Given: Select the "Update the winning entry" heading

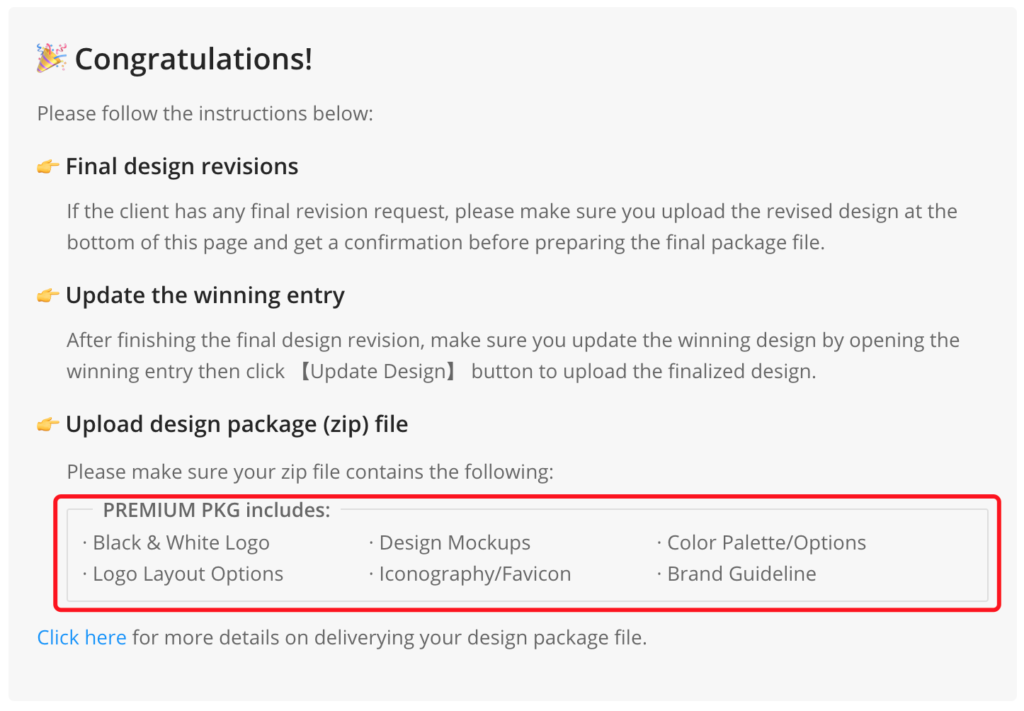Looking at the screenshot, I should (x=205, y=295).
